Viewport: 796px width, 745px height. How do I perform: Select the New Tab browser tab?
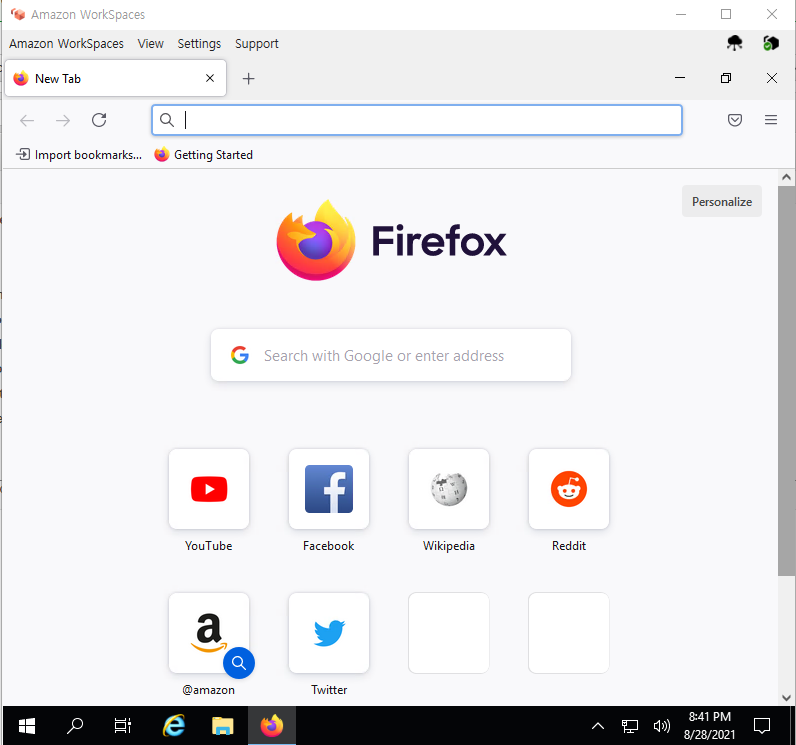[115, 78]
